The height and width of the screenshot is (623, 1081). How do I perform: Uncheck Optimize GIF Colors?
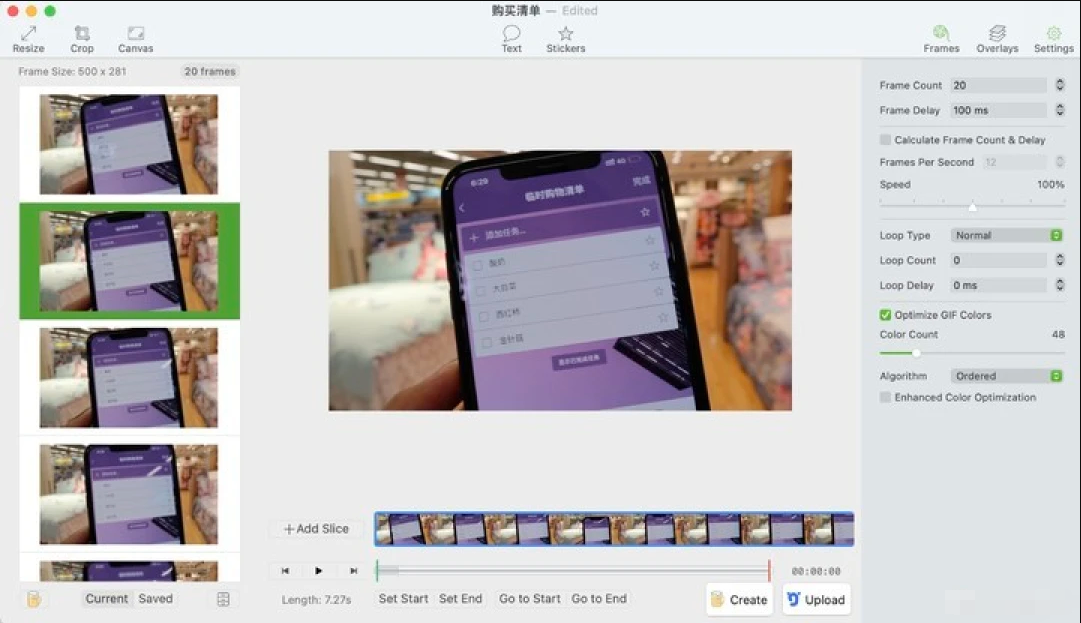pos(885,315)
